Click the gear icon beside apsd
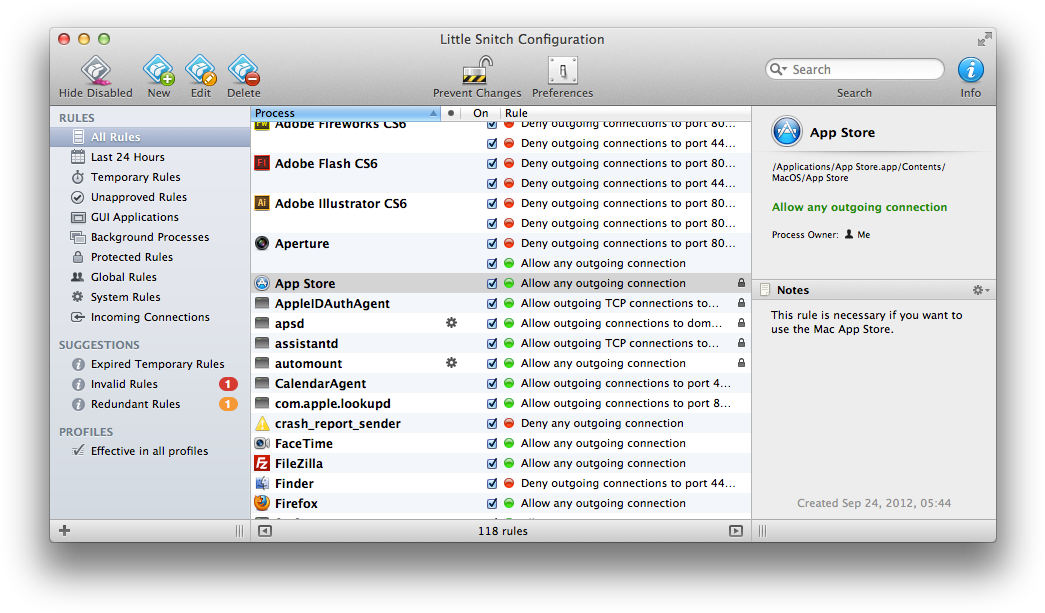The width and height of the screenshot is (1045, 613). pos(451,323)
